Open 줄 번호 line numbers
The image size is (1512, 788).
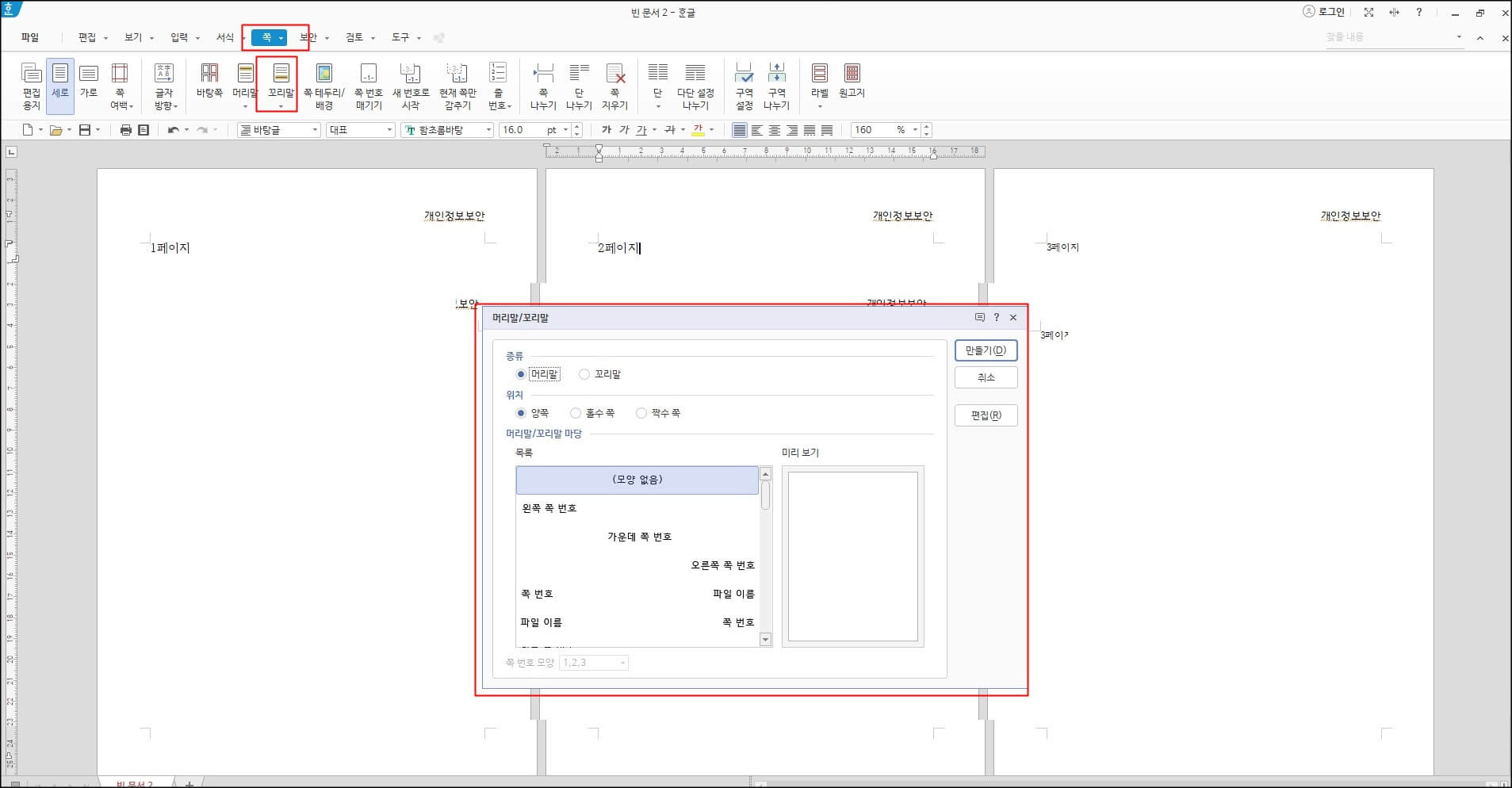(x=498, y=86)
